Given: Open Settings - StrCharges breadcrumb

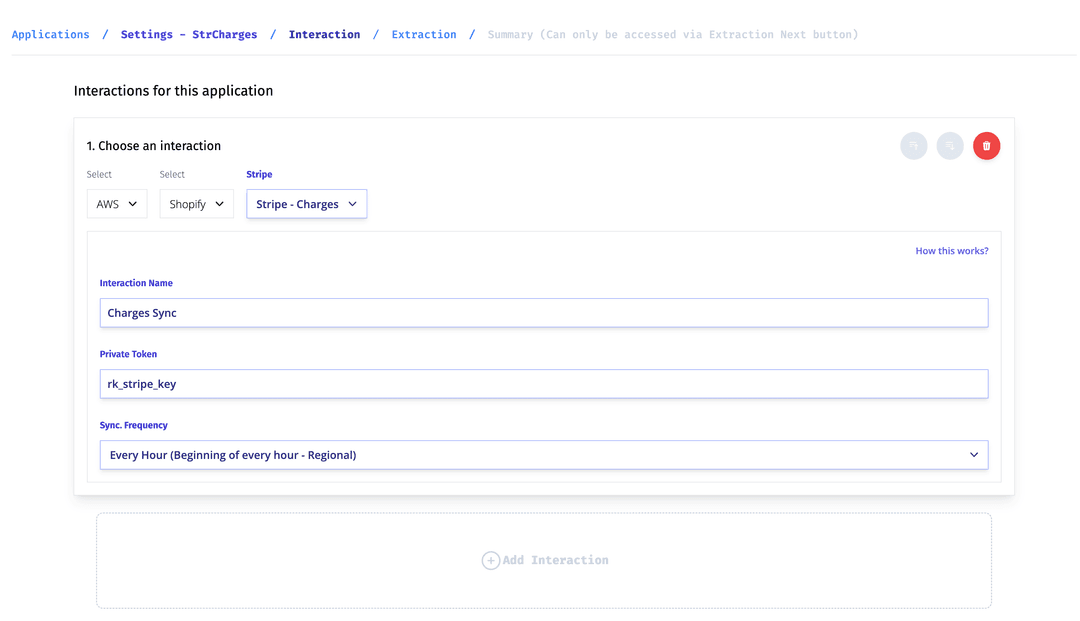Looking at the screenshot, I should (x=189, y=34).
